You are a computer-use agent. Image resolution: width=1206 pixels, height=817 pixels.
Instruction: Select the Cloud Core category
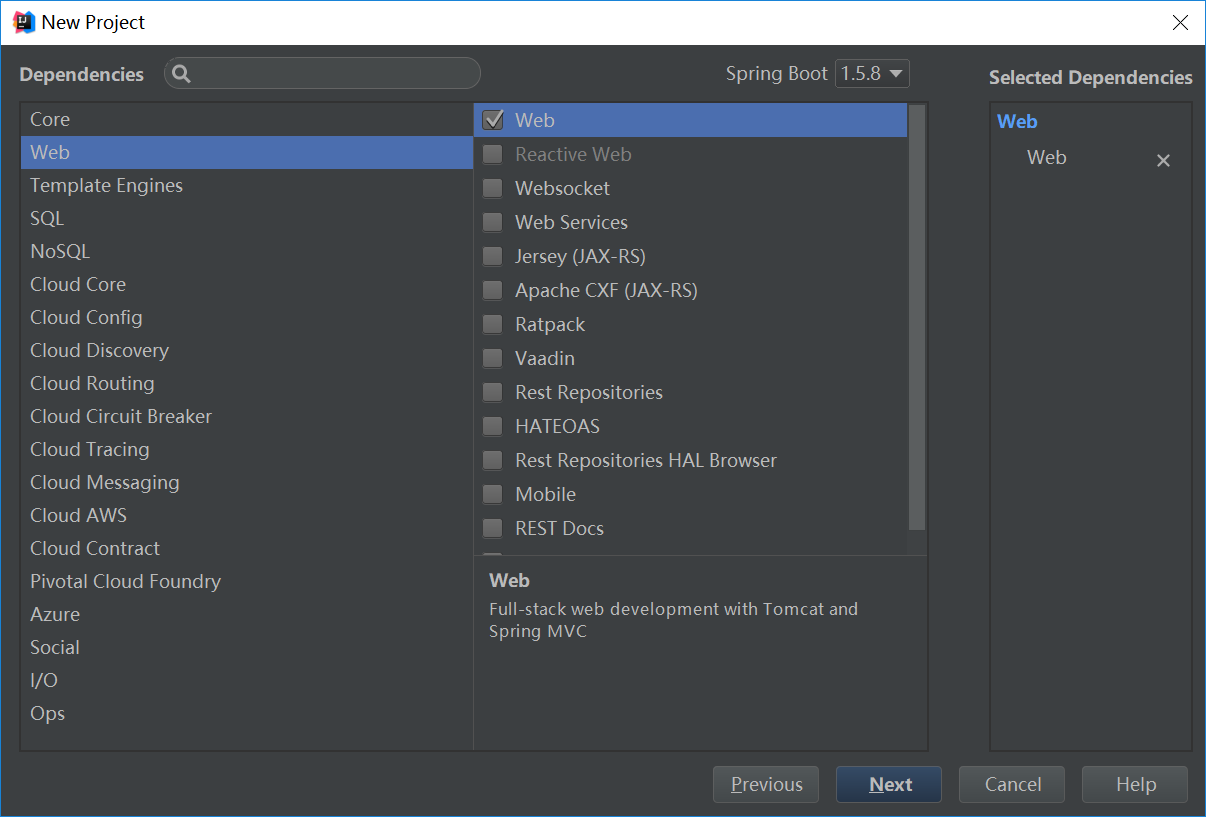246,284
